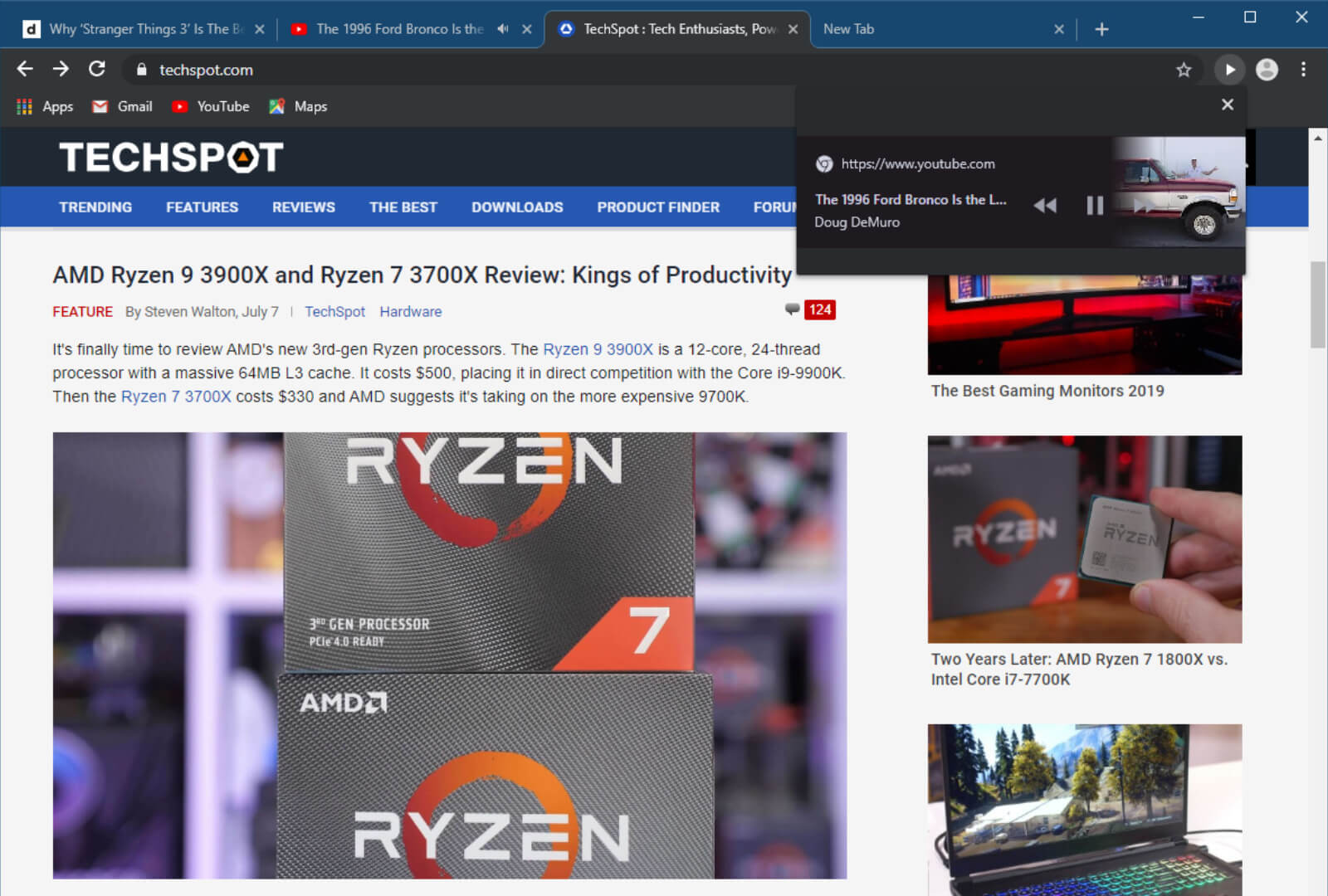Viewport: 1328px width, 896px height.
Task: Open the Gmail bookmark
Action: (x=122, y=106)
